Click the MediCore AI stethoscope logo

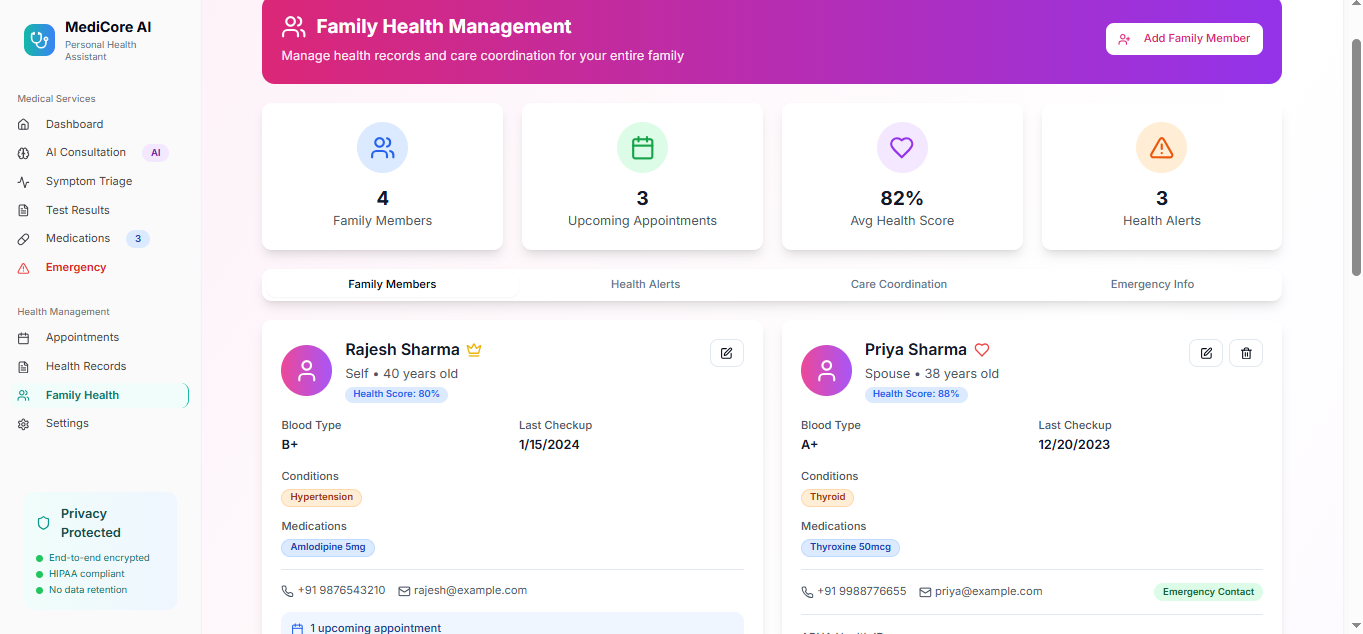(x=39, y=40)
